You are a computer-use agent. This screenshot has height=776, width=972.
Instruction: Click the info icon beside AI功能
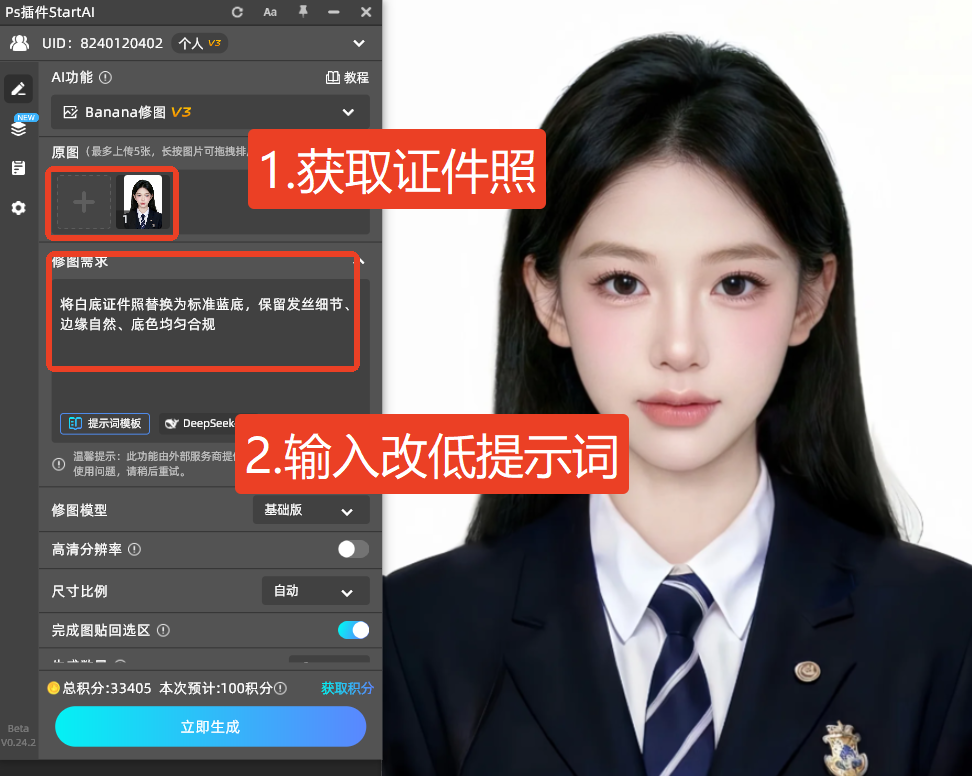pyautogui.click(x=105, y=77)
